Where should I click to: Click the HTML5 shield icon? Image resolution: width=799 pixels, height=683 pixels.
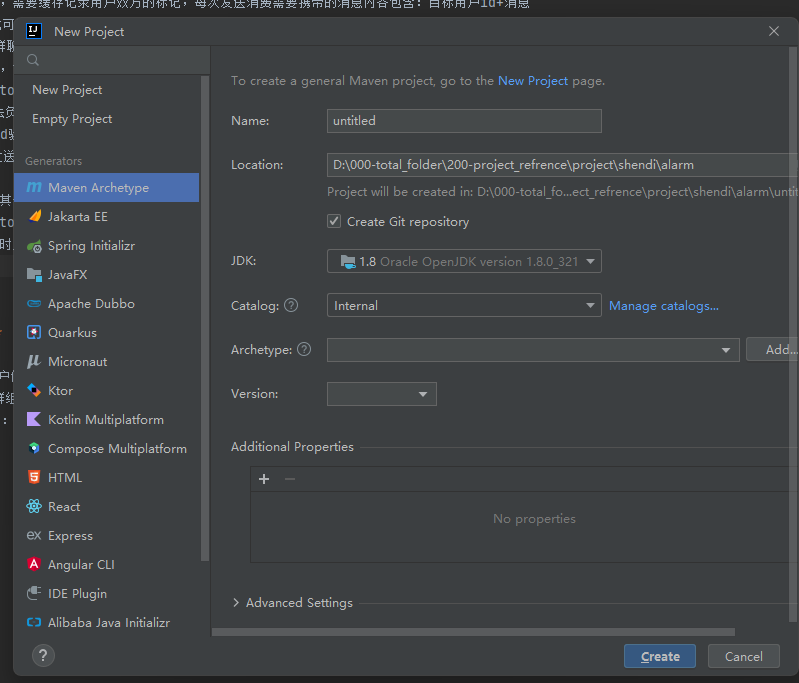[x=34, y=478]
